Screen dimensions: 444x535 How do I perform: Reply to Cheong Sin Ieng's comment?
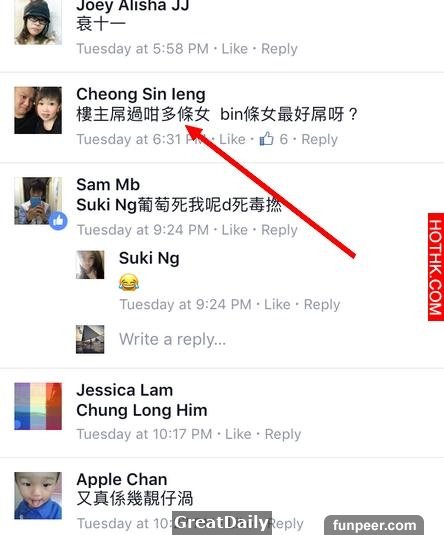click(x=319, y=140)
